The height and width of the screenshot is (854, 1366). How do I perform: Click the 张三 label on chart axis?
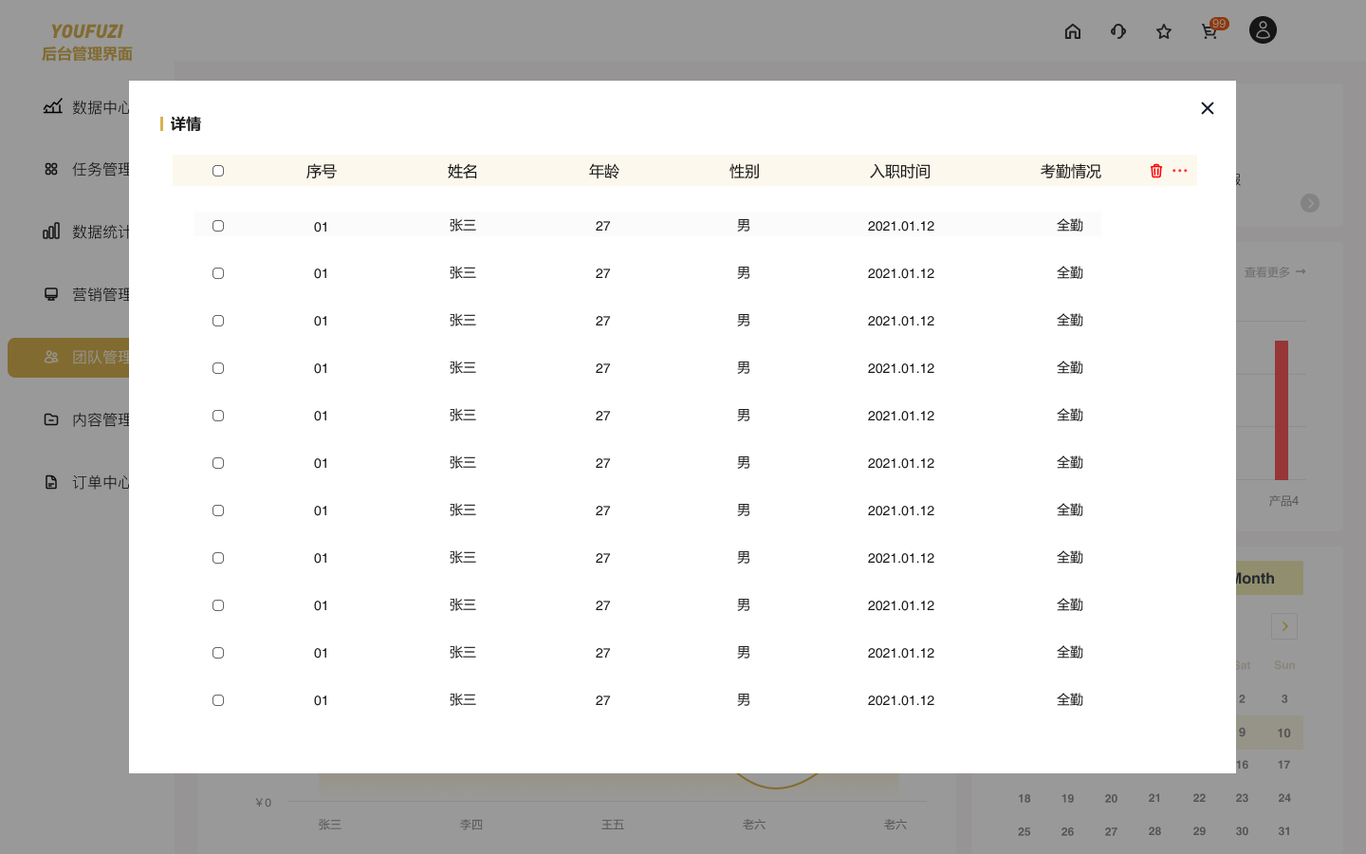pos(330,824)
